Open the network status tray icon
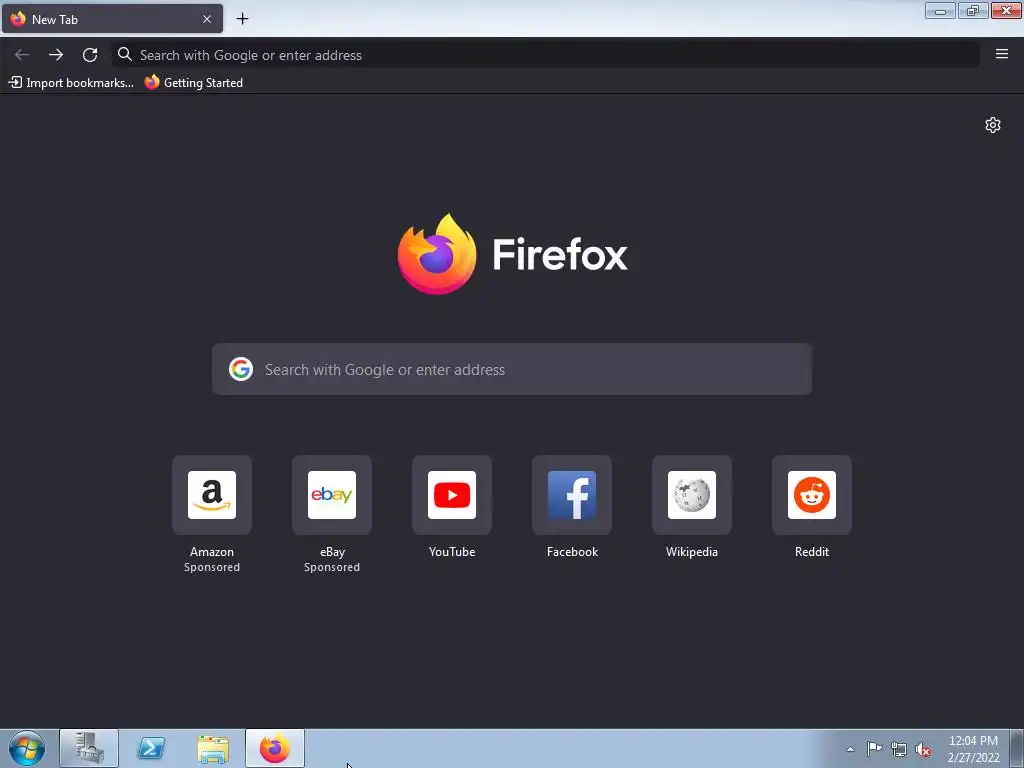1024x768 pixels. tap(899, 749)
